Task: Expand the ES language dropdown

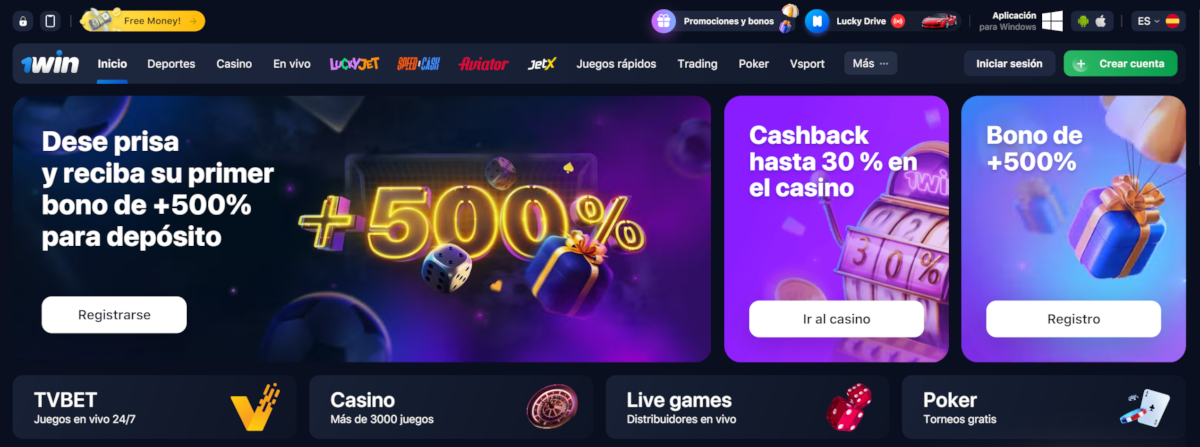Action: click(1158, 21)
